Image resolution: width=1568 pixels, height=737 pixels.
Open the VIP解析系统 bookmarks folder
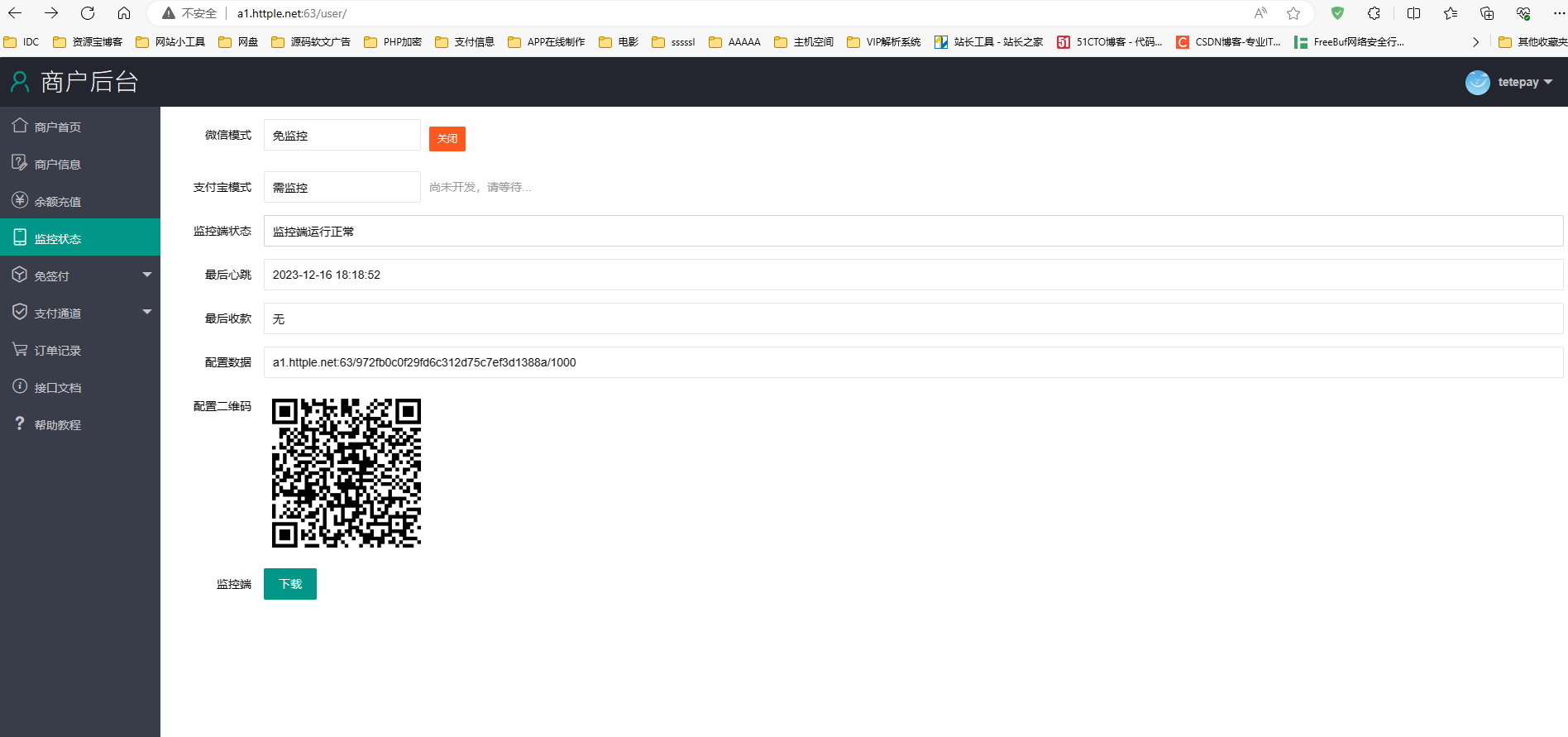point(884,42)
